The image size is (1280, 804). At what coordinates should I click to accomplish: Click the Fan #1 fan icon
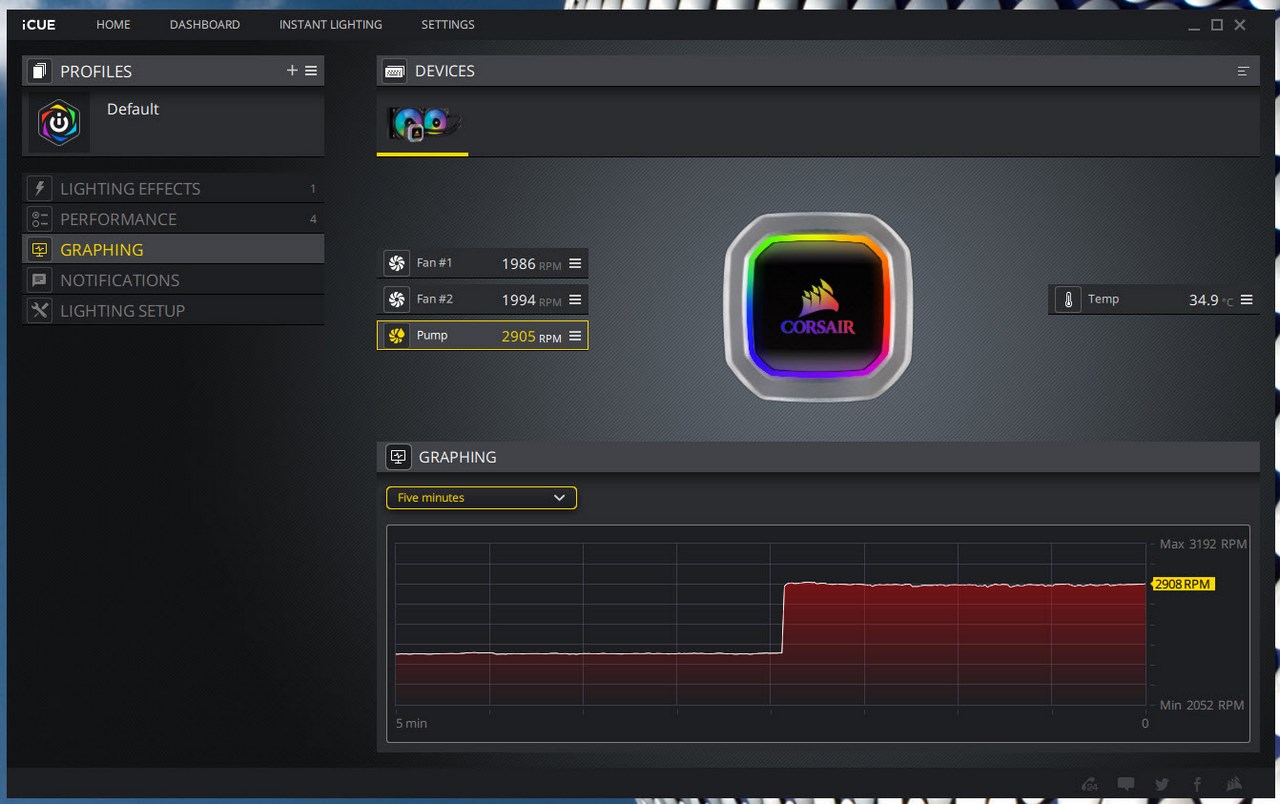click(x=396, y=264)
